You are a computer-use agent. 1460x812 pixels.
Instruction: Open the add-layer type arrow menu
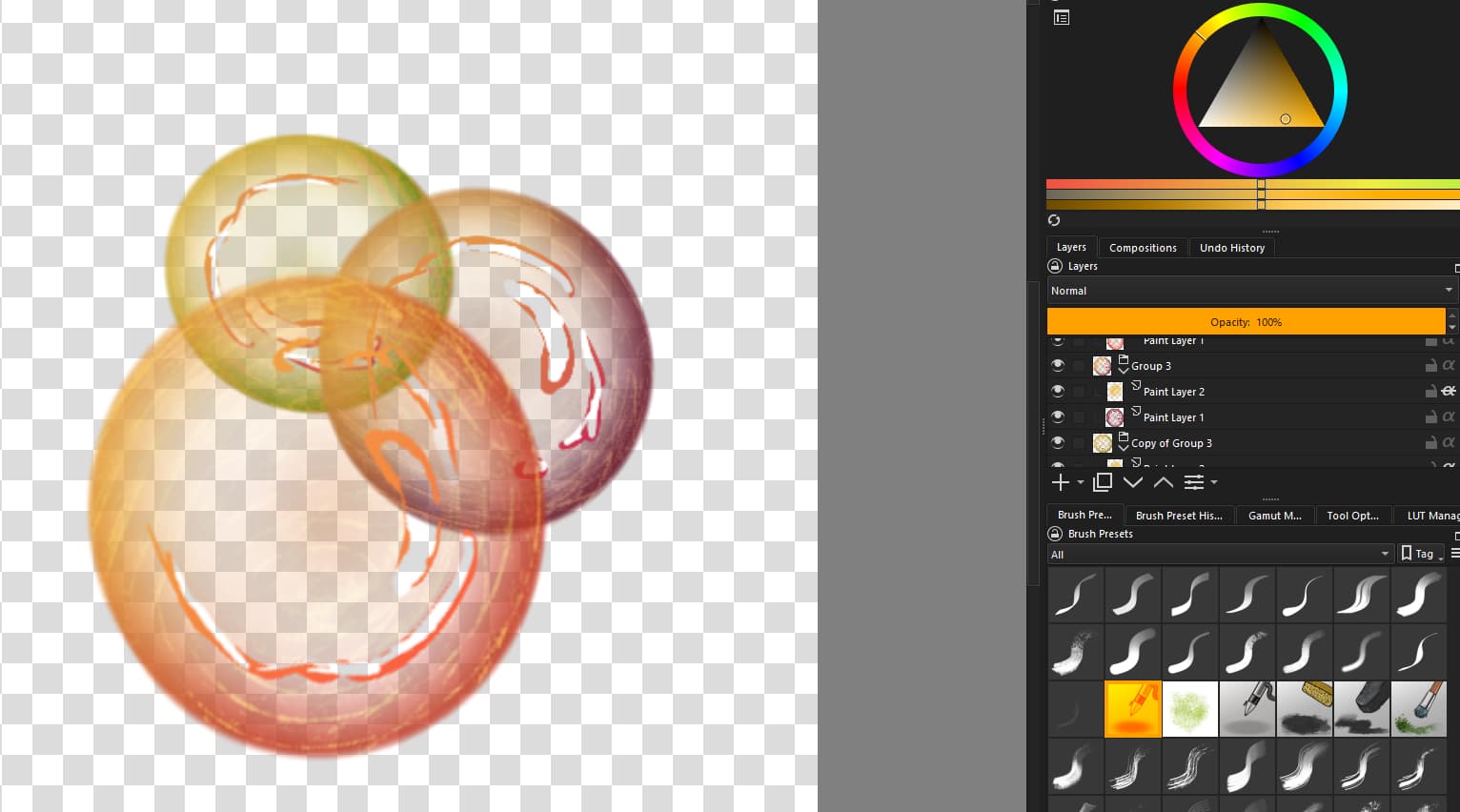pos(1080,483)
